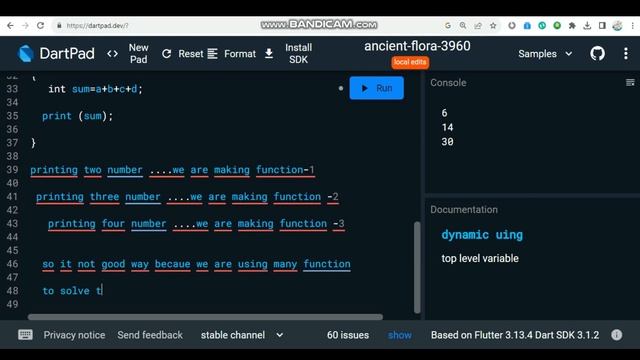Open the stable channel dropdown
This screenshot has width=640, height=360.
coord(242,335)
